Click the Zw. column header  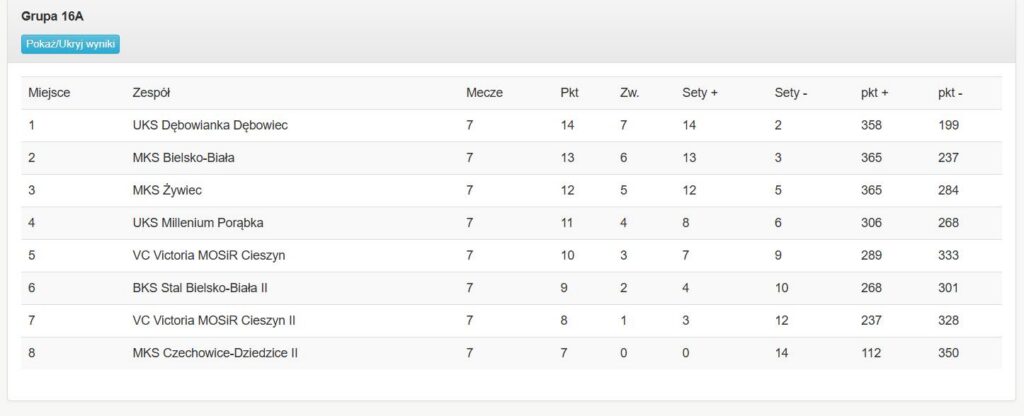tap(630, 93)
